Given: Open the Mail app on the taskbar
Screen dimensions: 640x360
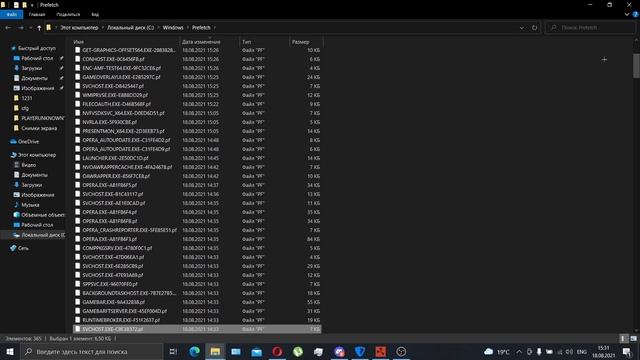Looking at the screenshot, I should 257,351.
